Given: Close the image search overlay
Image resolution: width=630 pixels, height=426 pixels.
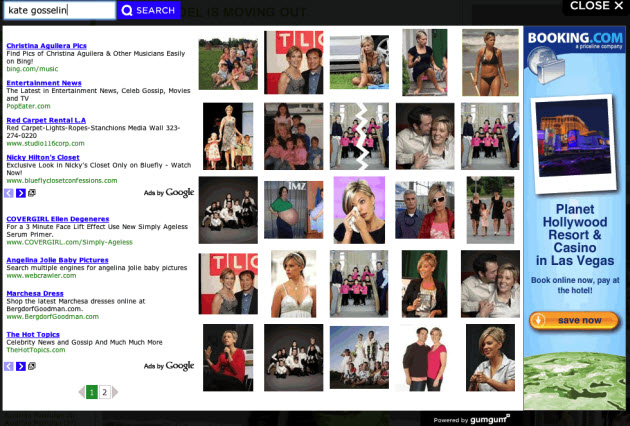Looking at the screenshot, I should point(596,6).
